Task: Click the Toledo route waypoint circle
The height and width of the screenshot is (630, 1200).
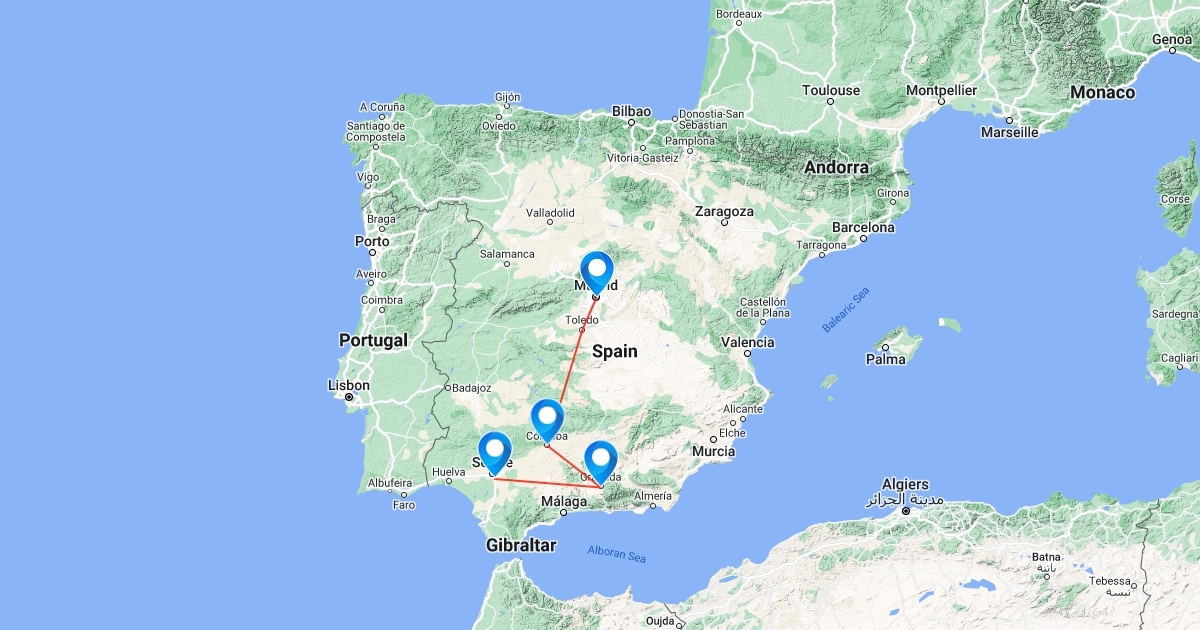Action: (582, 330)
